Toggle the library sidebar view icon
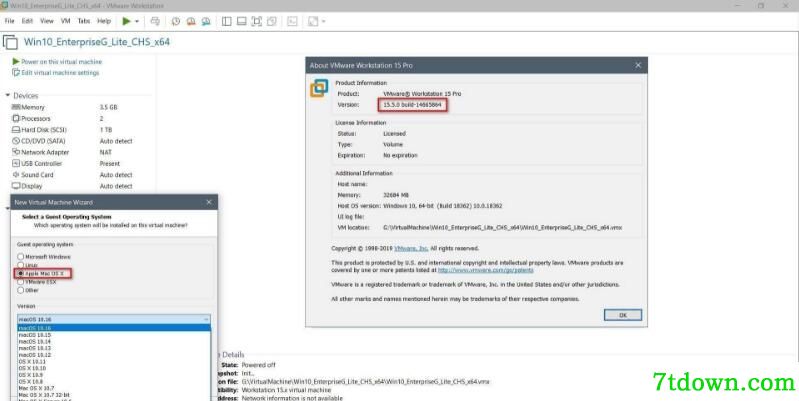 226,21
